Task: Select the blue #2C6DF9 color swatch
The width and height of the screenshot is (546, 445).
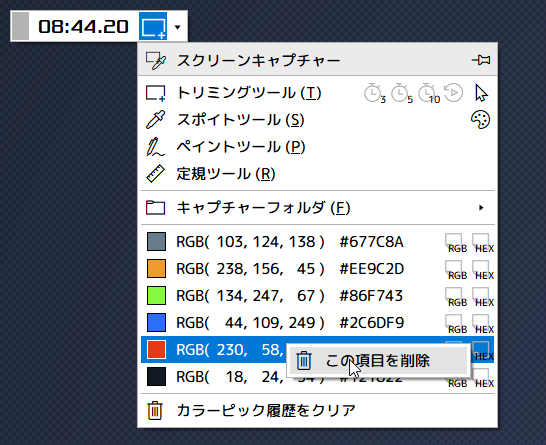Action: point(156,322)
